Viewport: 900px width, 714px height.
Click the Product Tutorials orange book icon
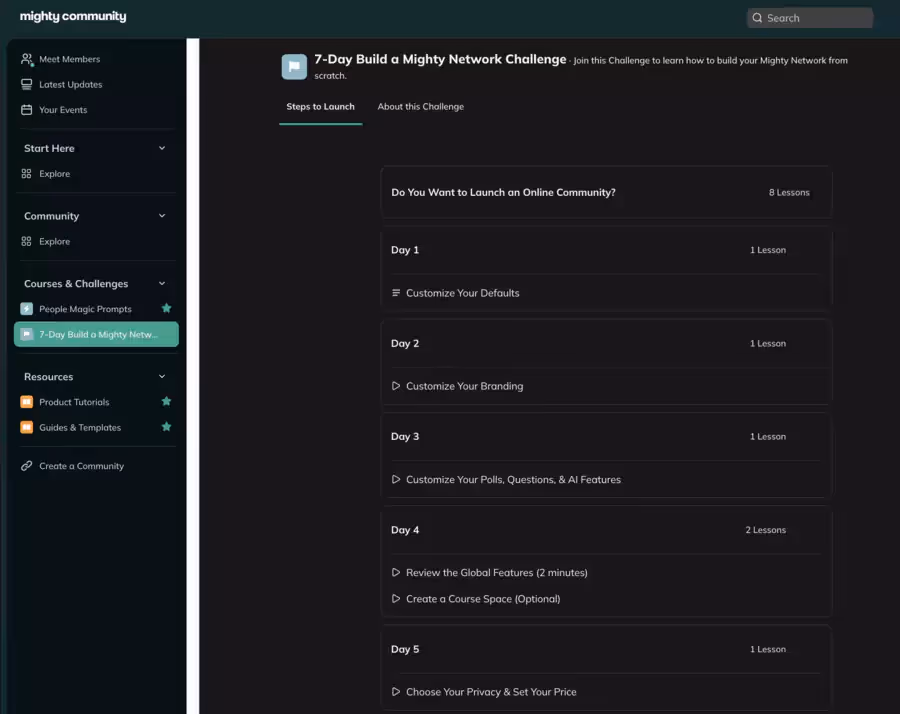[26, 402]
